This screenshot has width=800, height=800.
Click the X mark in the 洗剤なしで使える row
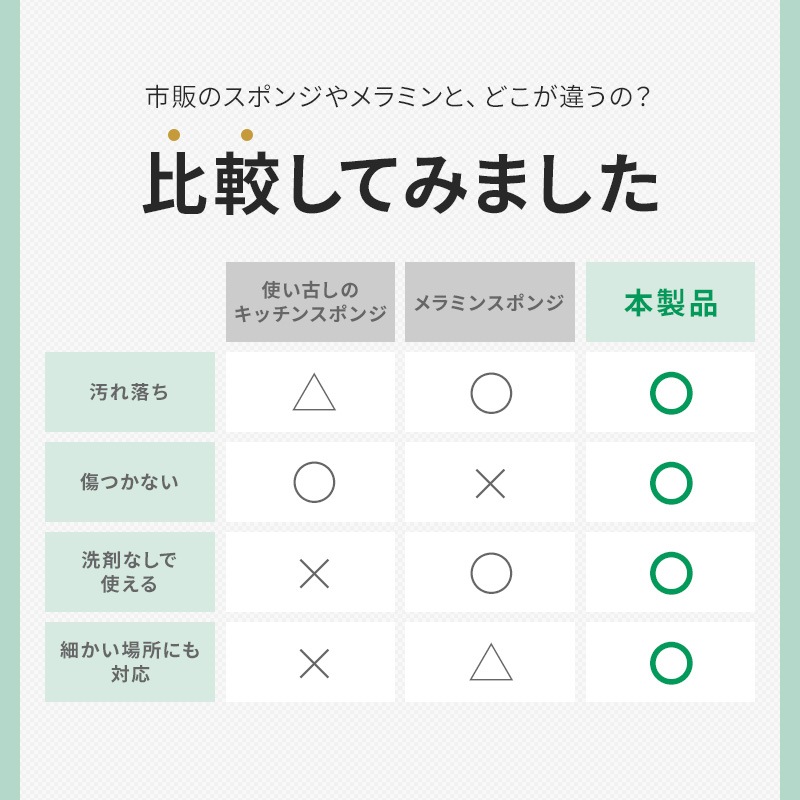click(314, 573)
